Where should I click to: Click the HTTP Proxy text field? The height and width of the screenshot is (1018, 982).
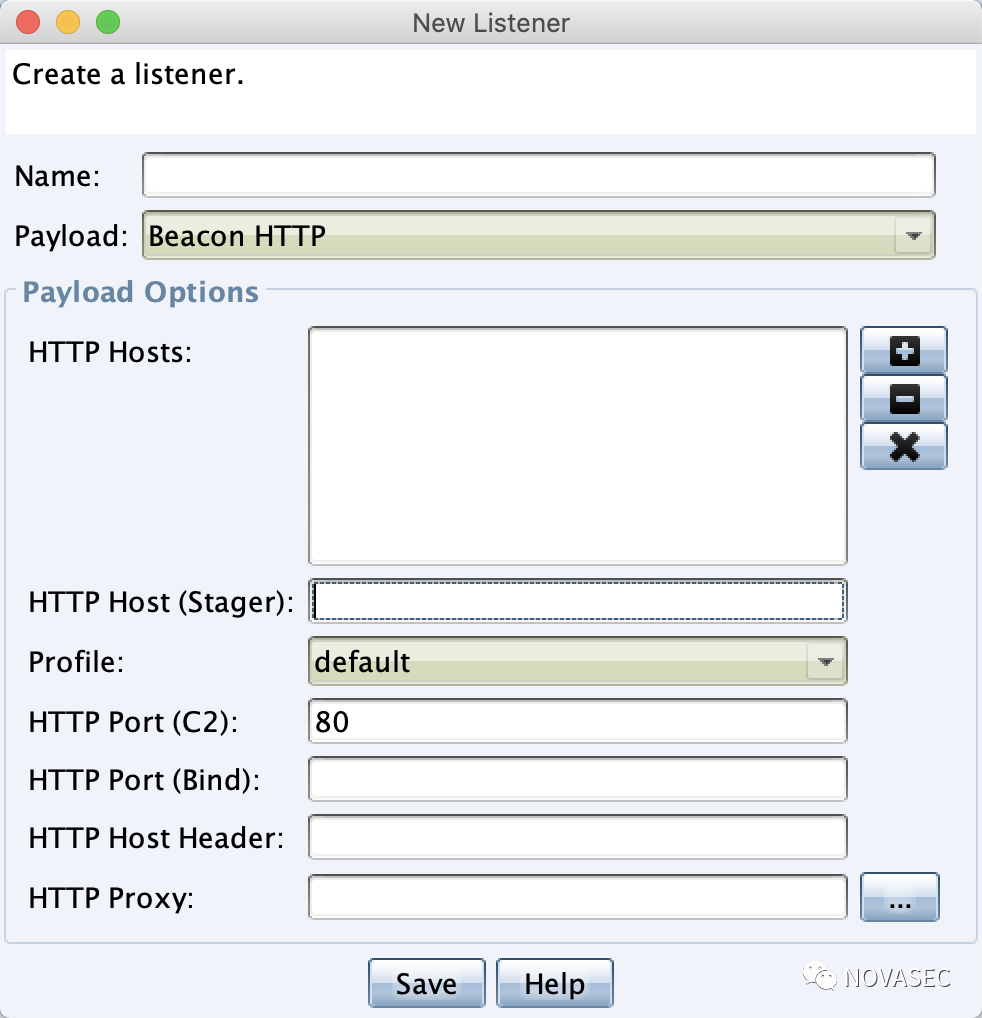578,897
